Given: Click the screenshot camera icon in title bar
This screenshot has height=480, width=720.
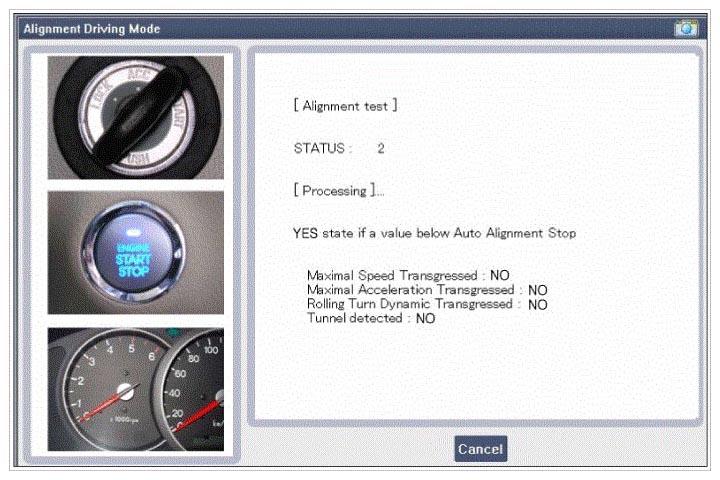Looking at the screenshot, I should tap(686, 28).
